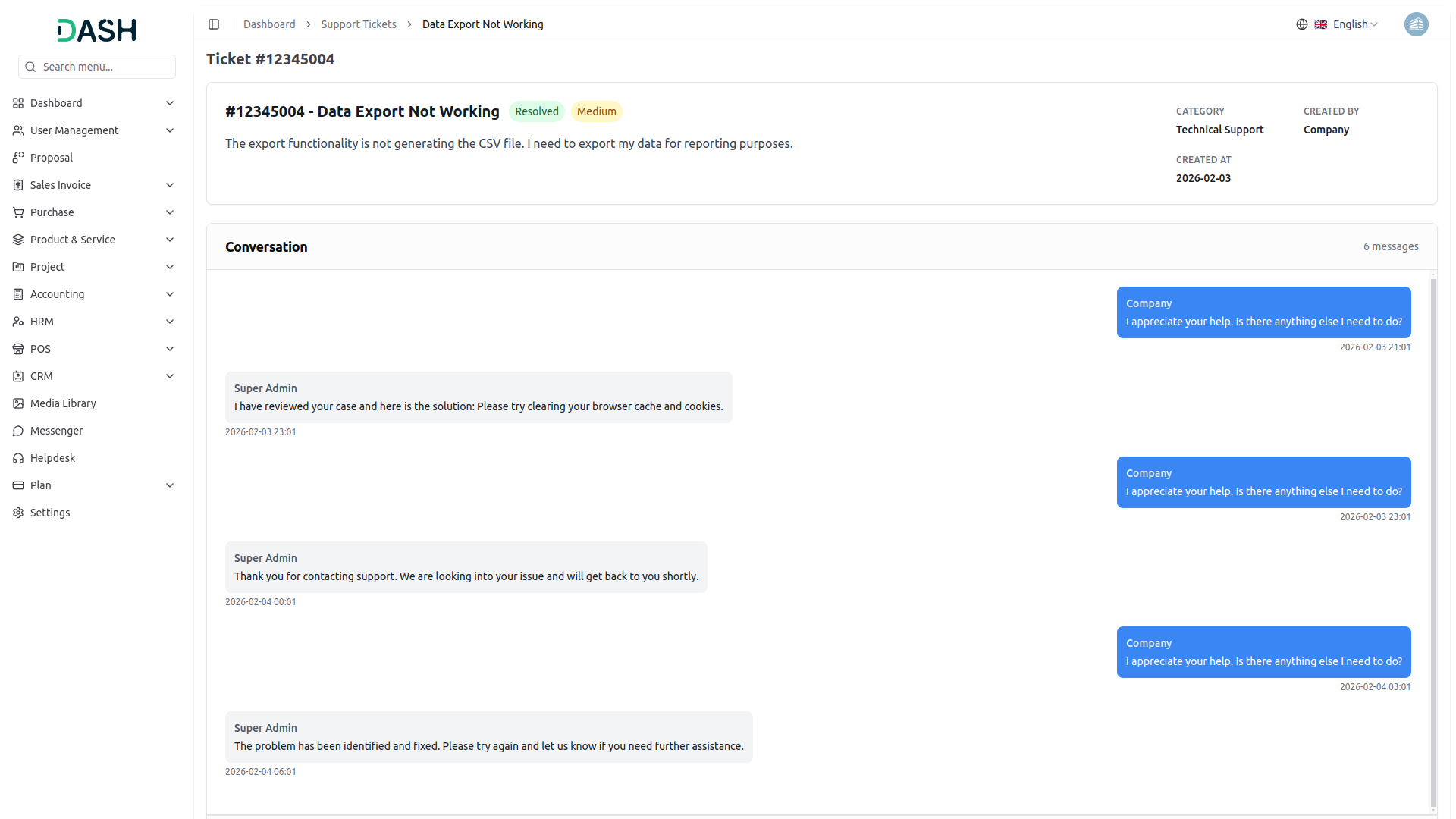Click the Messenger chat icon
The width and height of the screenshot is (1456, 819).
(x=18, y=431)
